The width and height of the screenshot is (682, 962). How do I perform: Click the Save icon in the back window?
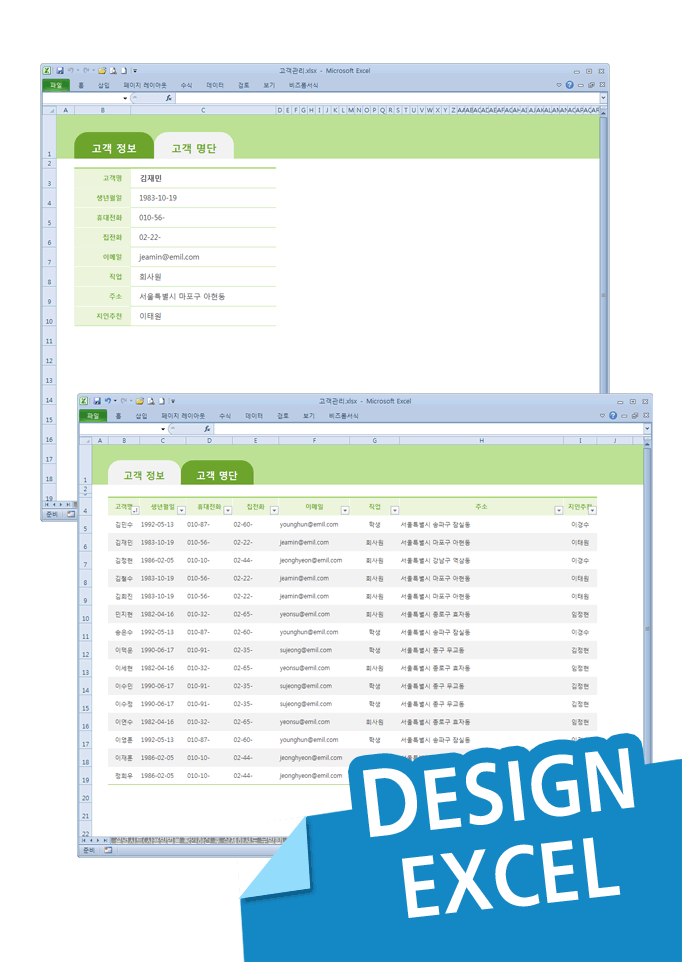(x=60, y=71)
